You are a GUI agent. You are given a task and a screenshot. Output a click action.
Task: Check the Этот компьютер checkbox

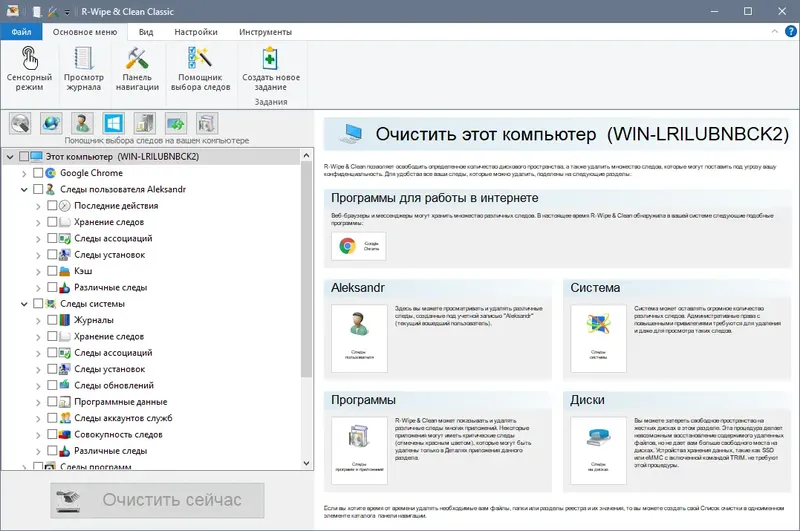23,157
